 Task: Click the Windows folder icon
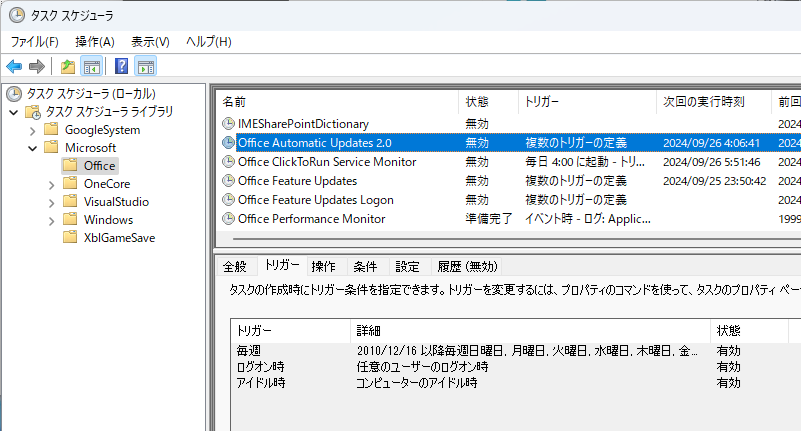pyautogui.click(x=70, y=219)
